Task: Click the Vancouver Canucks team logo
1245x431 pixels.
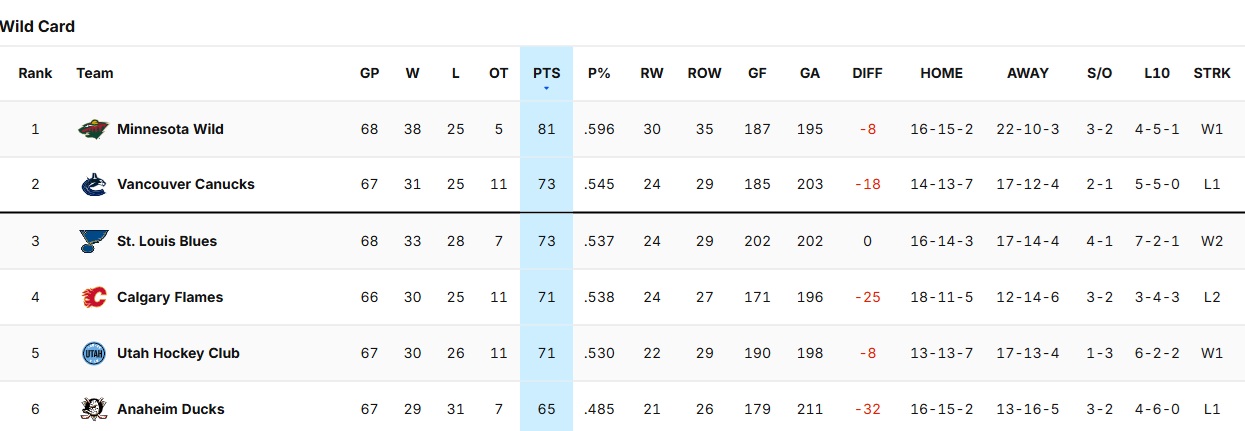Action: tap(93, 185)
